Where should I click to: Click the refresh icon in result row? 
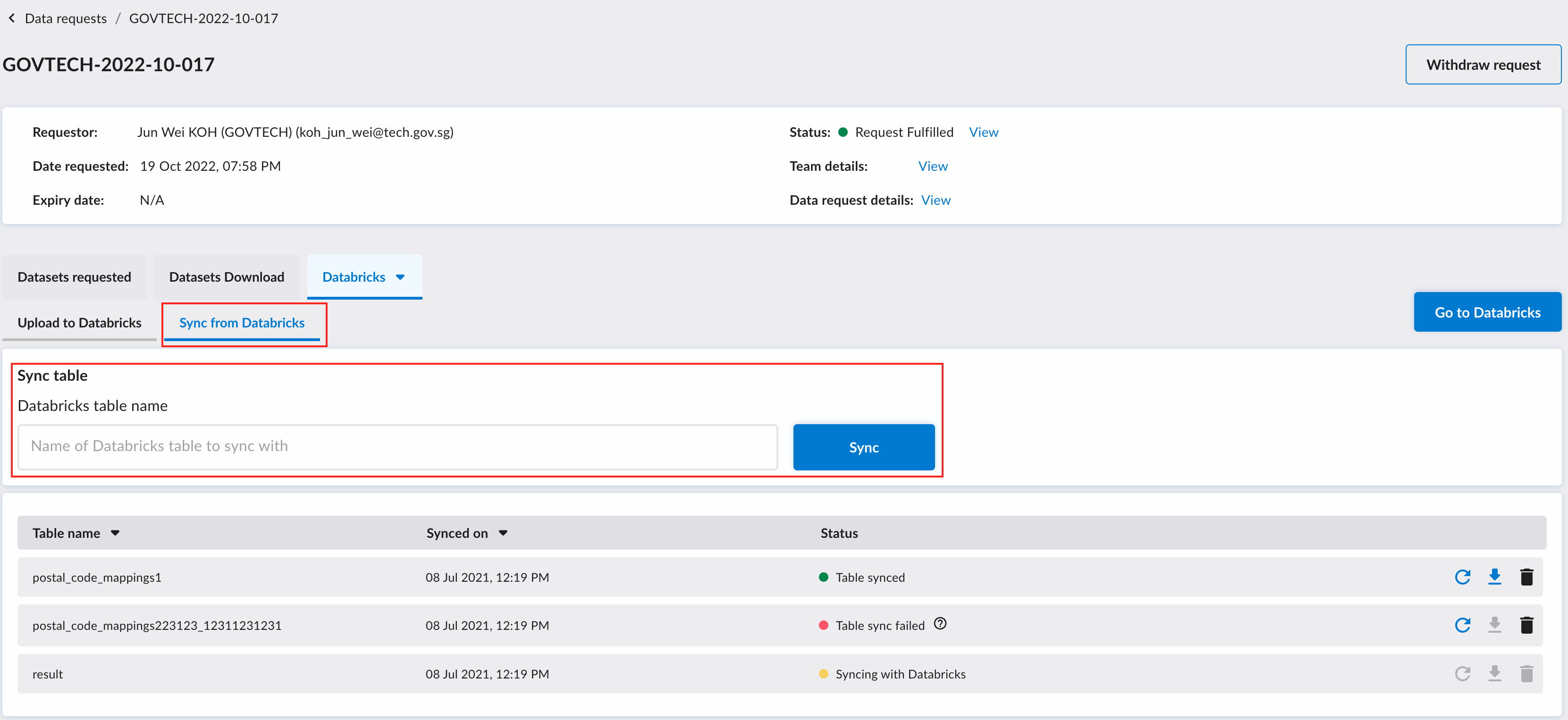click(1462, 674)
